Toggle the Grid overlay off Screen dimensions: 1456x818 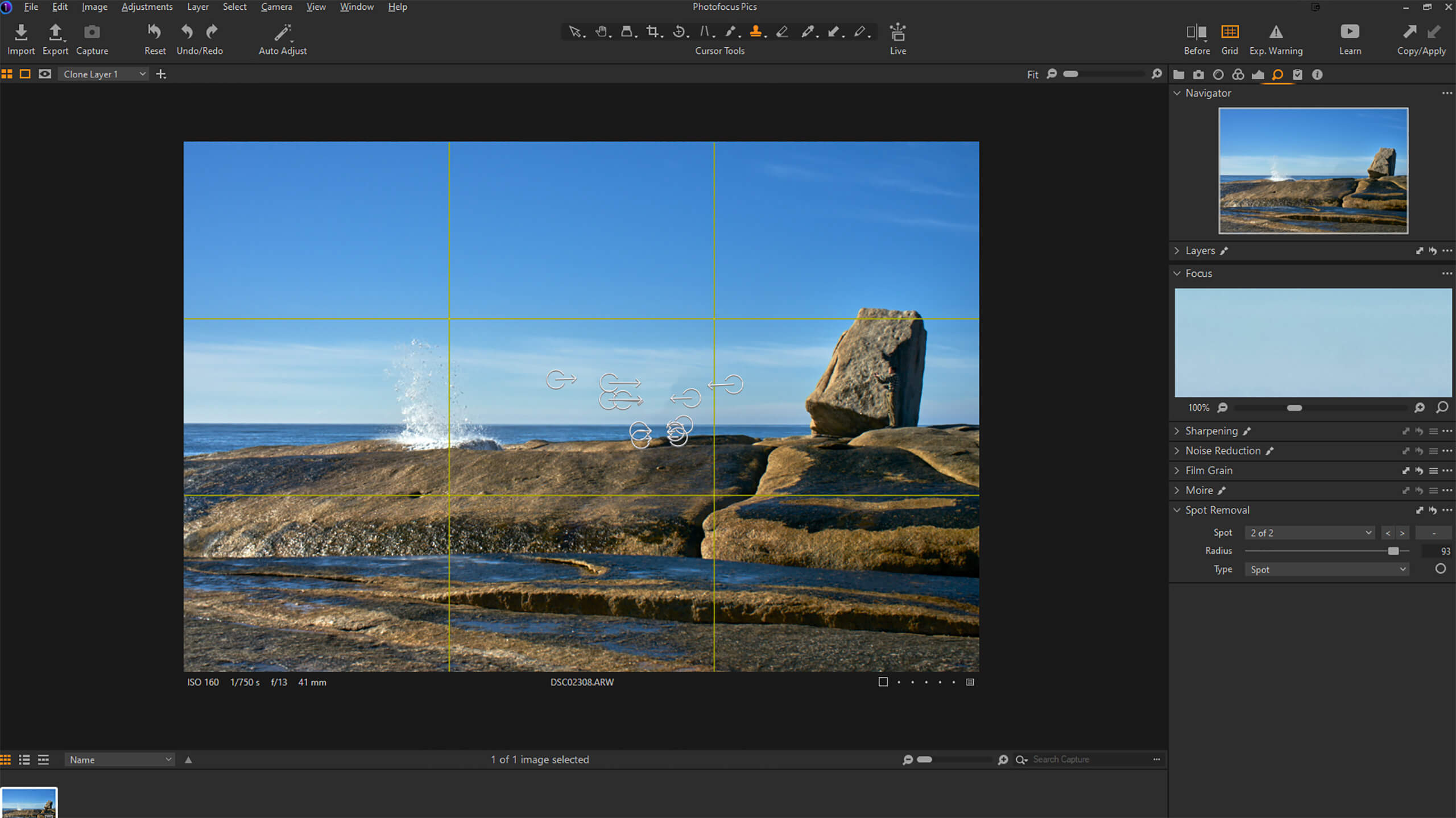pos(1230,32)
